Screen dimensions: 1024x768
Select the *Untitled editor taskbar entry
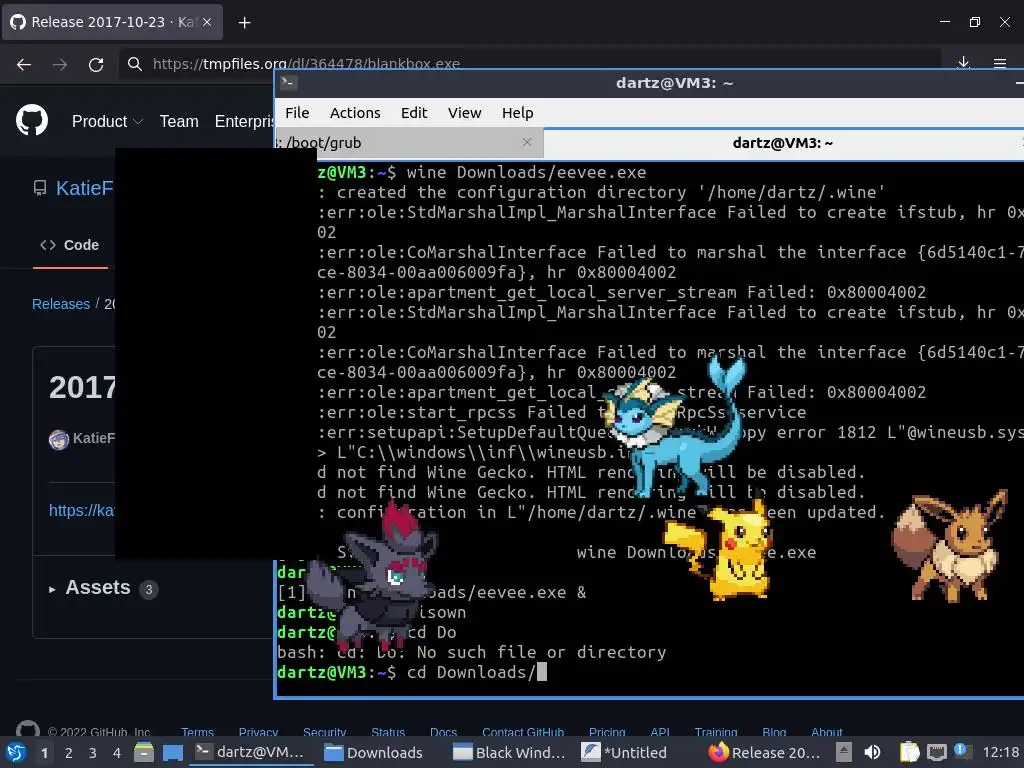pos(624,752)
